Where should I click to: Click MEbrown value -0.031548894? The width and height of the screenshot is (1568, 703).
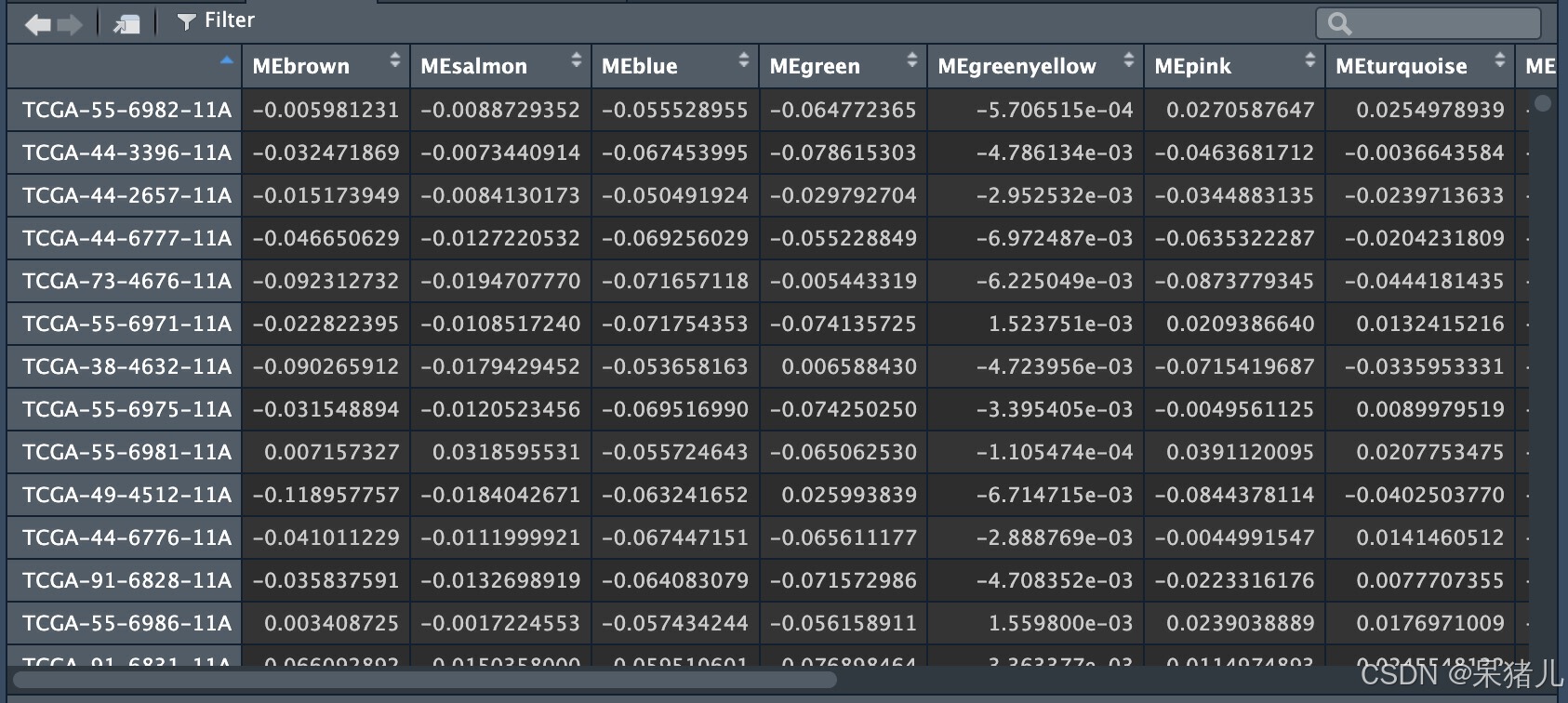[x=326, y=409]
